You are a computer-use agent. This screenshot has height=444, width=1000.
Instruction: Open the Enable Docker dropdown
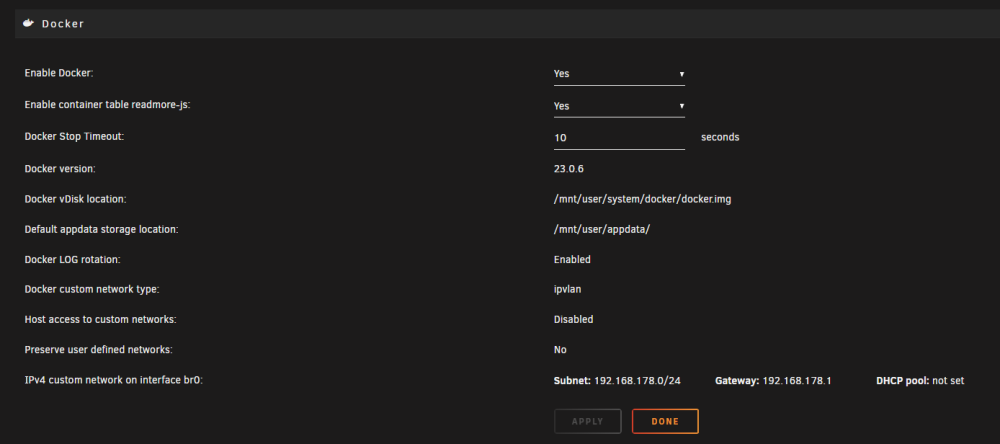(619, 74)
